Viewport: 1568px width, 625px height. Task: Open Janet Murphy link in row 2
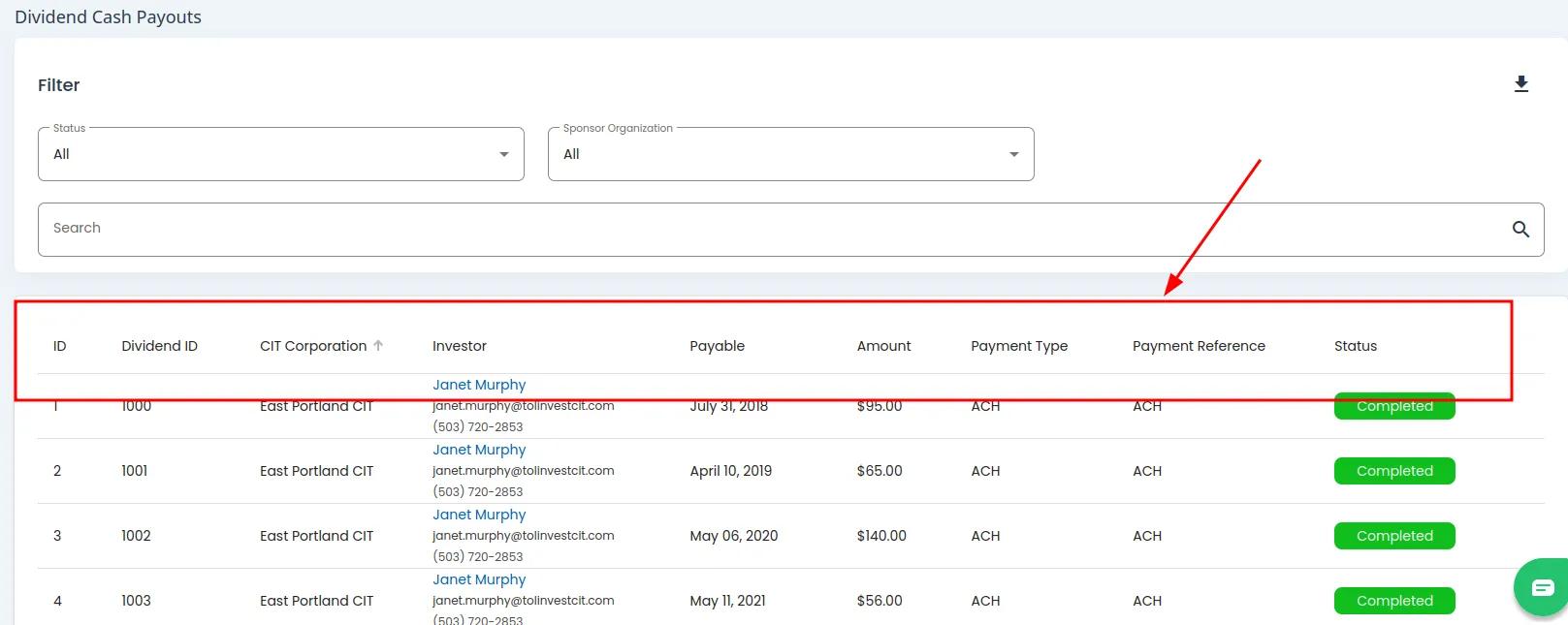[x=479, y=450]
